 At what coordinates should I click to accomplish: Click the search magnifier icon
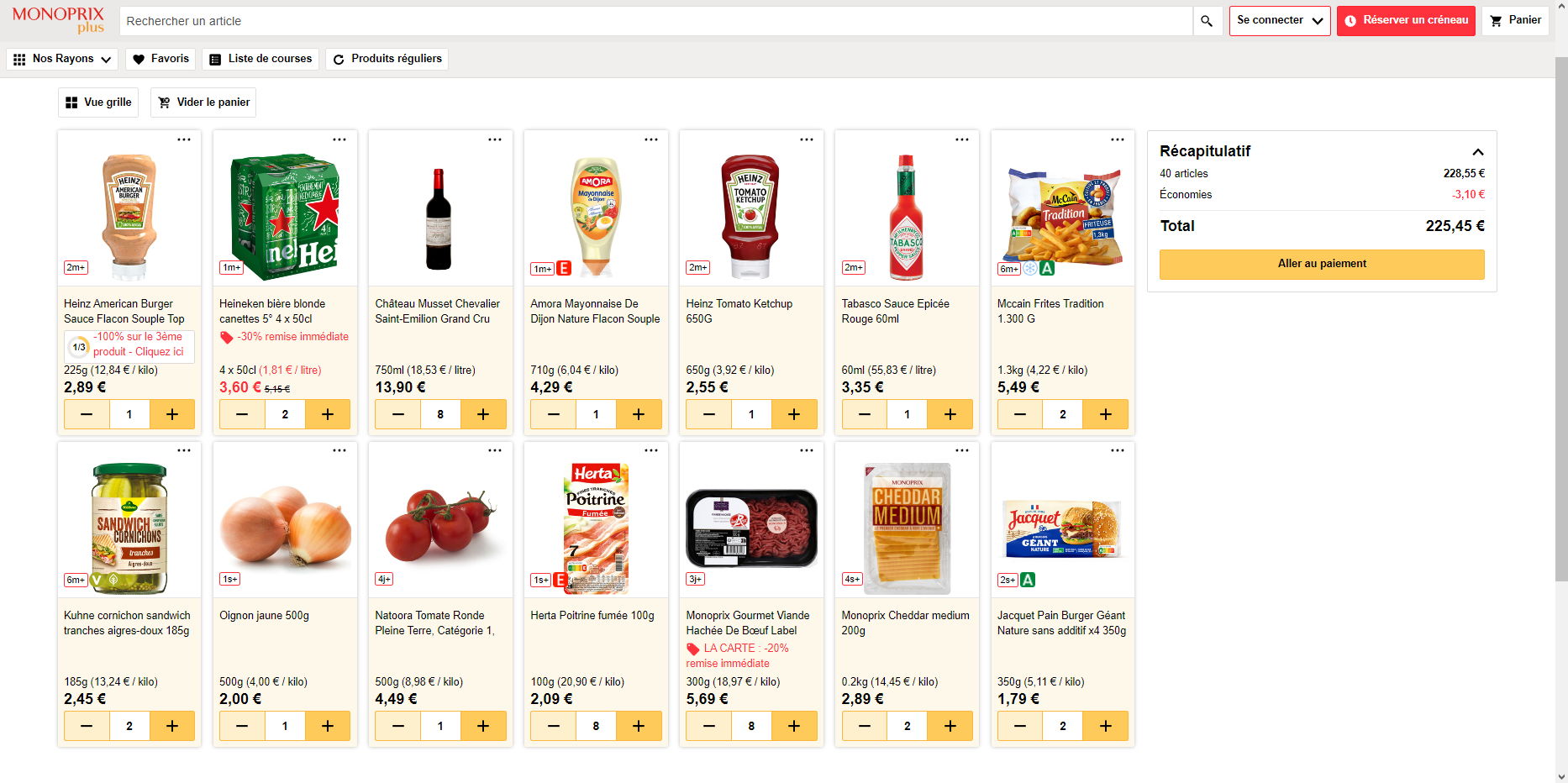1207,21
